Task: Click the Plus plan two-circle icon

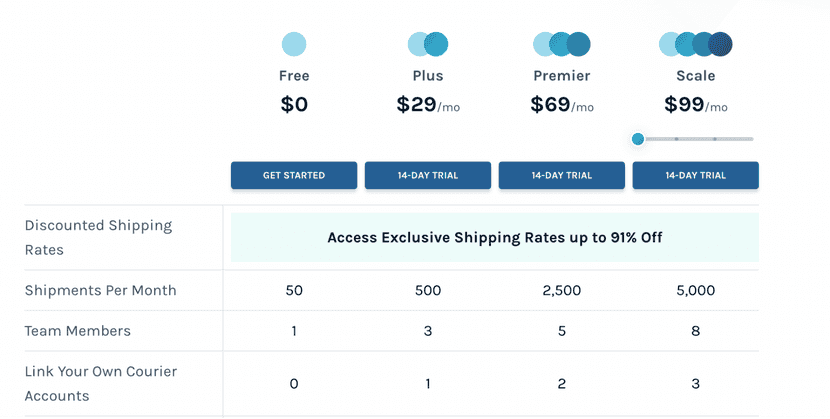Action: (427, 44)
